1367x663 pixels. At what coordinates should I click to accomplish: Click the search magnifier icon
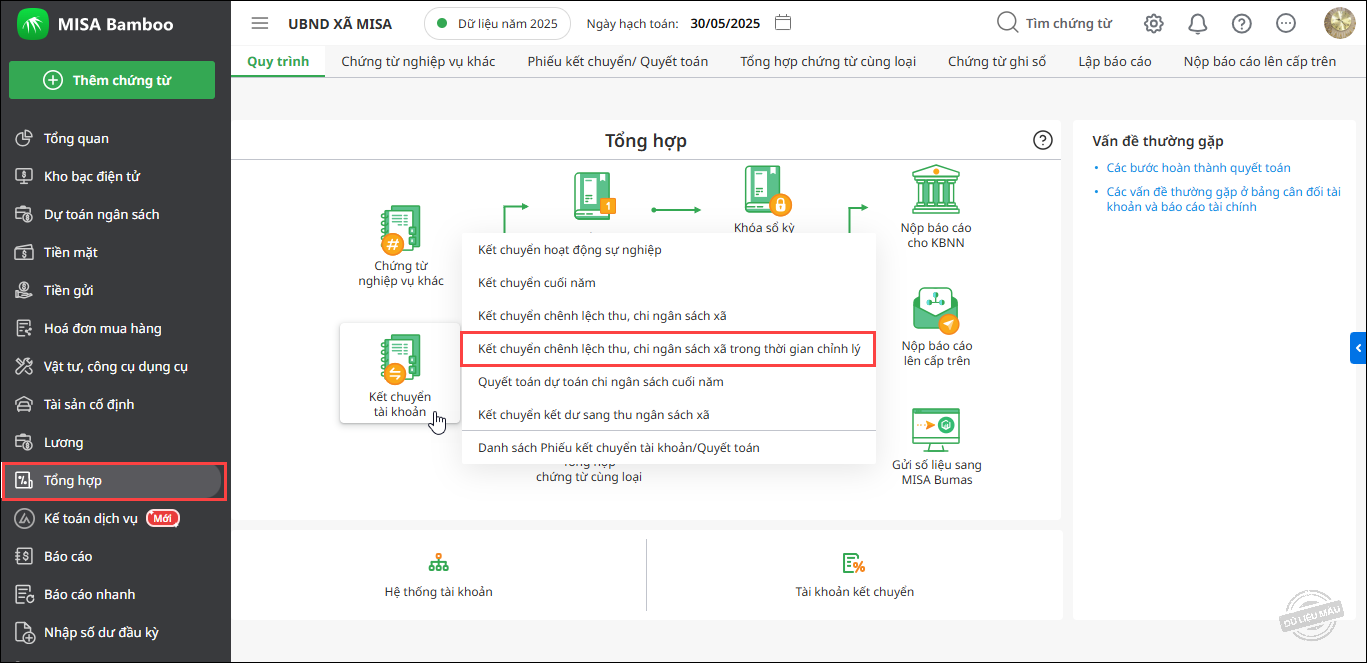pyautogui.click(x=1007, y=23)
